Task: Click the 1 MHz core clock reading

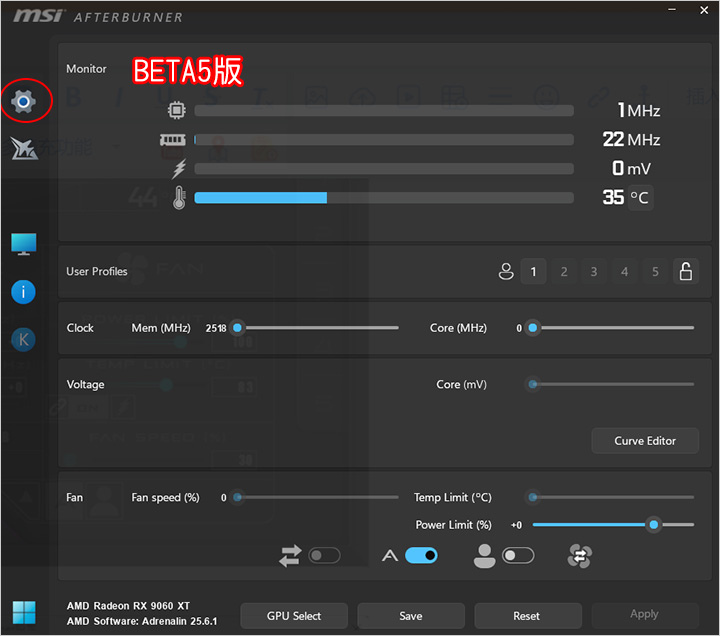Action: [x=639, y=110]
